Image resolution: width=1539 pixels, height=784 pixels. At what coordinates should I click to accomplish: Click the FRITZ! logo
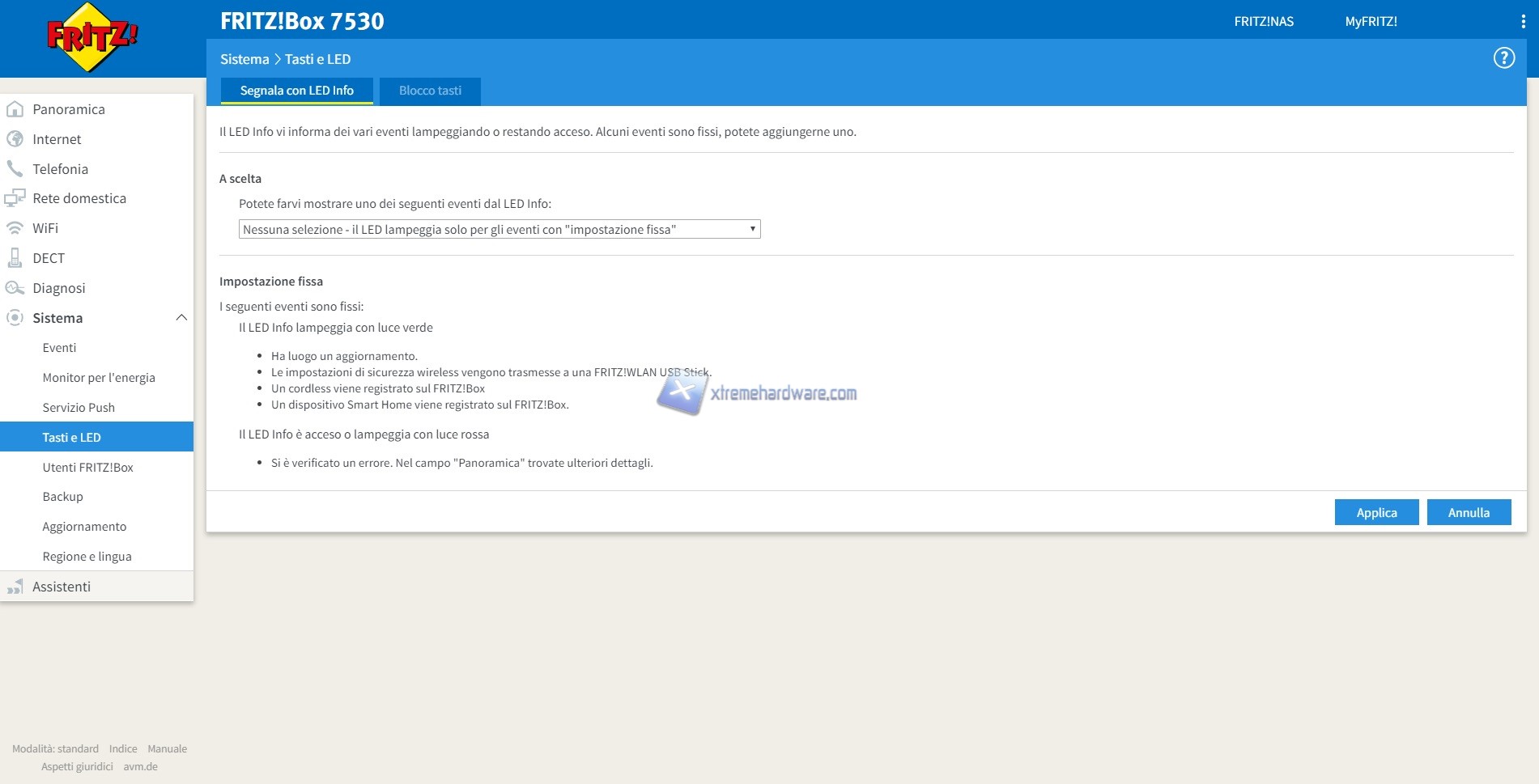(x=91, y=37)
